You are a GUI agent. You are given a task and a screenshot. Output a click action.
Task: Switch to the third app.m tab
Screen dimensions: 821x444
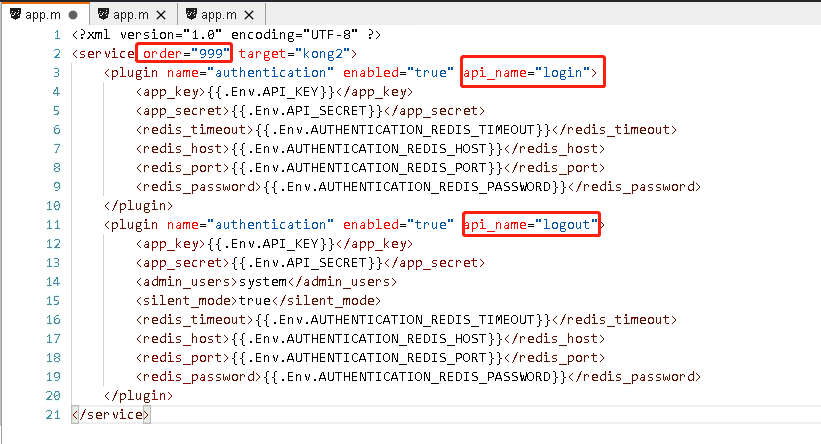pyautogui.click(x=218, y=15)
